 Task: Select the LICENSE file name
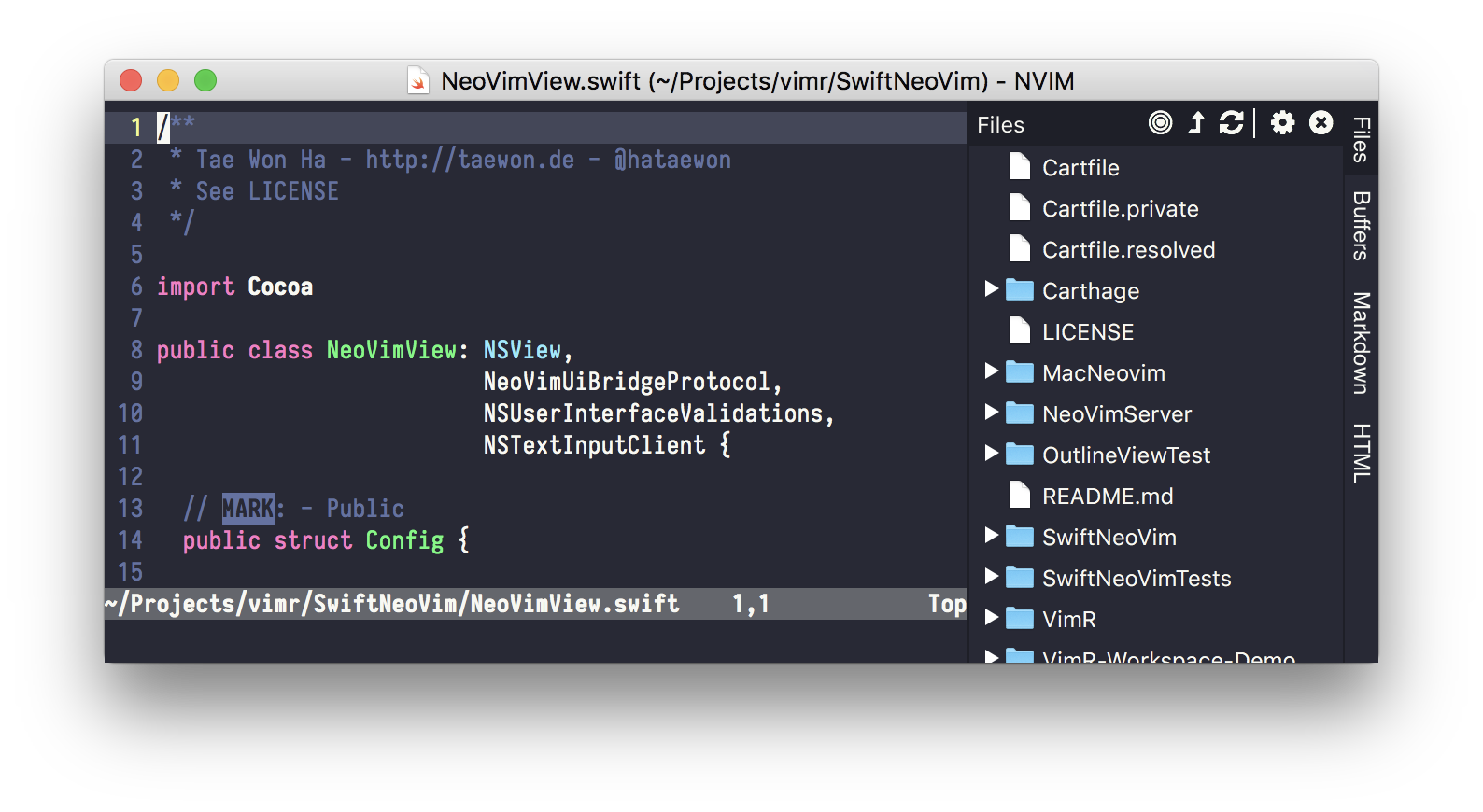click(1088, 332)
